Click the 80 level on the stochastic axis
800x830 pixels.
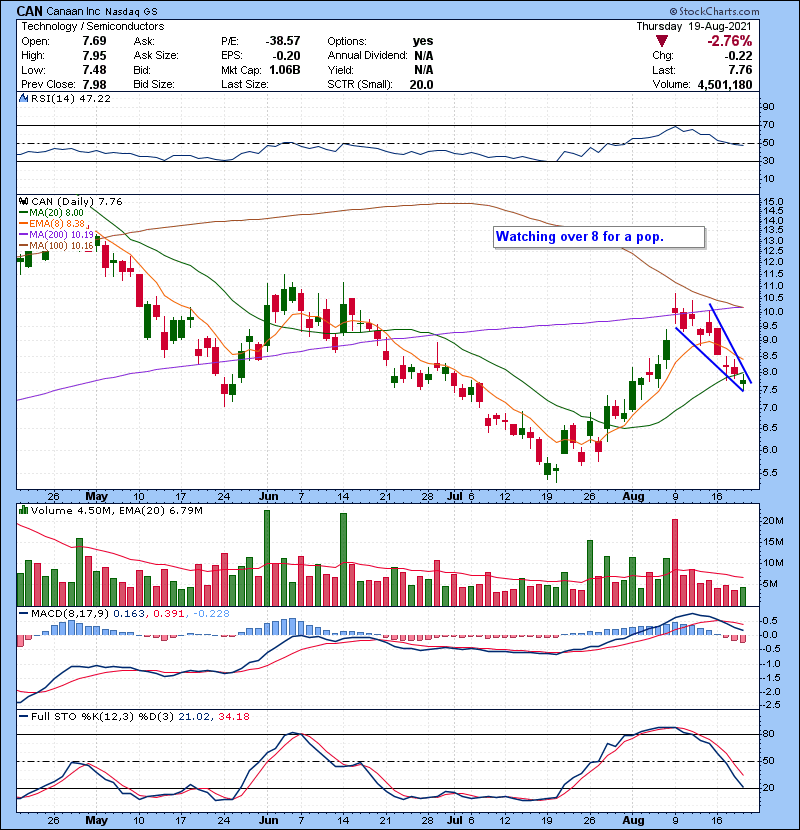click(768, 734)
